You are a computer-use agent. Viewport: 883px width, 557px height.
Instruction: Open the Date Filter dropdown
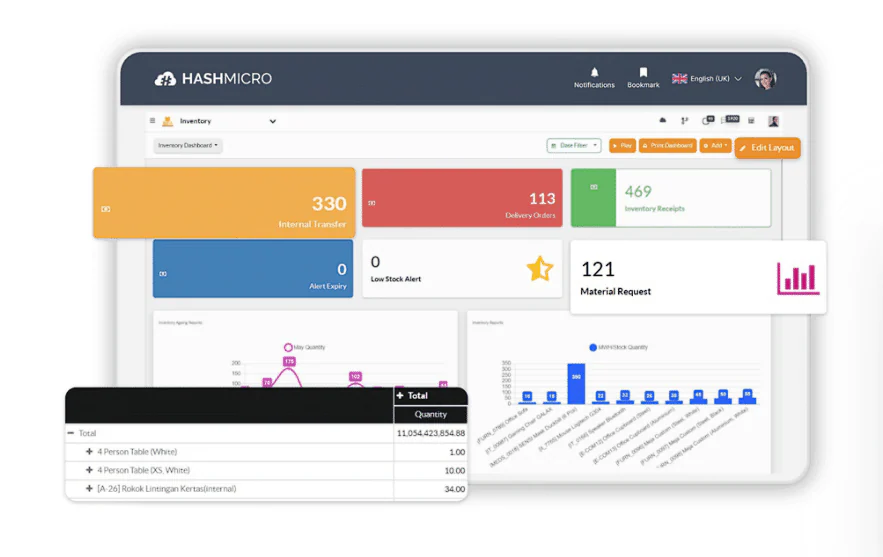click(x=574, y=145)
